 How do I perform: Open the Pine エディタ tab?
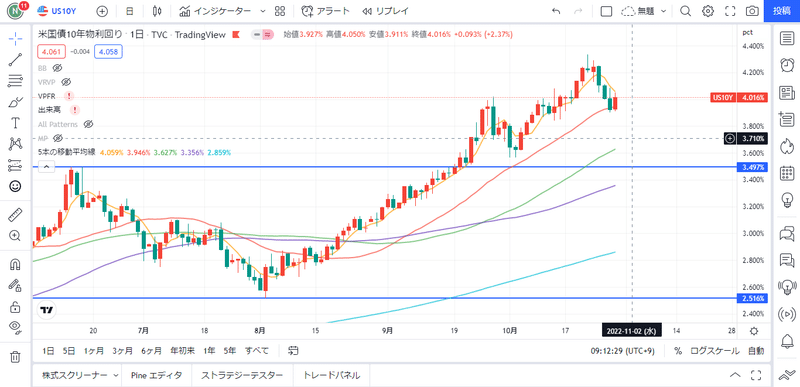click(x=156, y=376)
